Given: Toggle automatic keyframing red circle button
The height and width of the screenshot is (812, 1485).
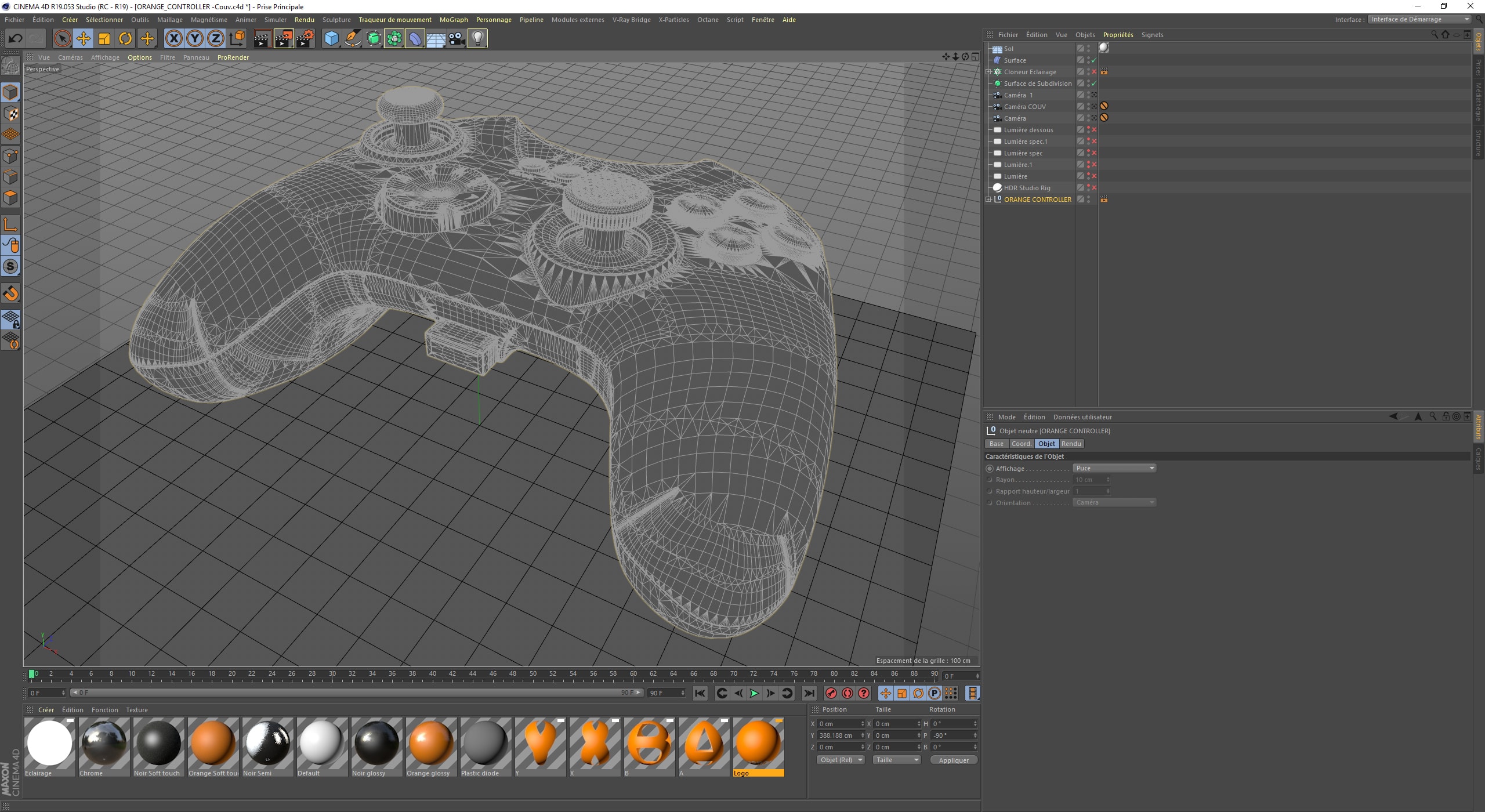Looking at the screenshot, I should tap(847, 693).
